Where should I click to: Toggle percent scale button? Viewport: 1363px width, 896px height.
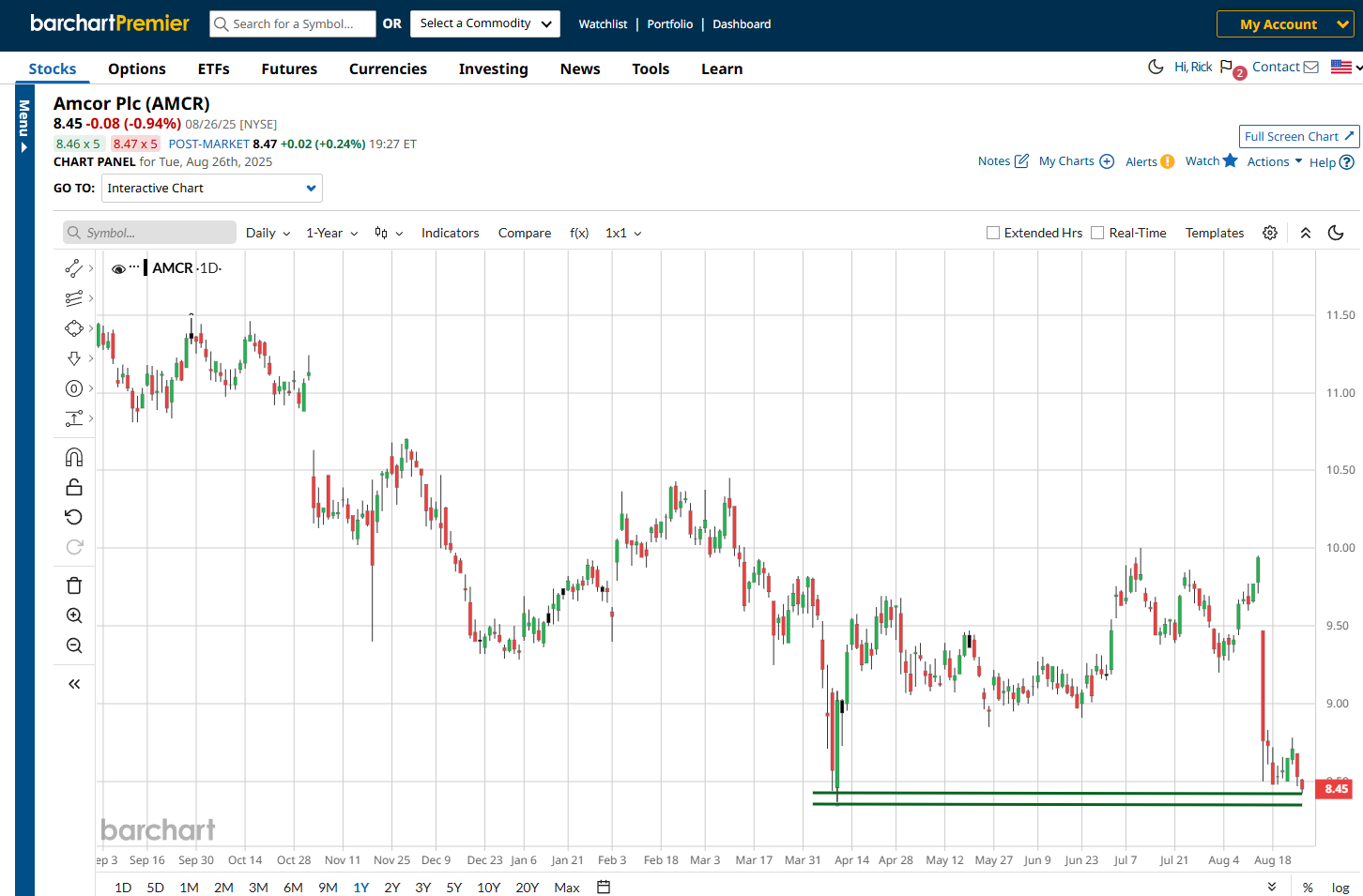1308,888
